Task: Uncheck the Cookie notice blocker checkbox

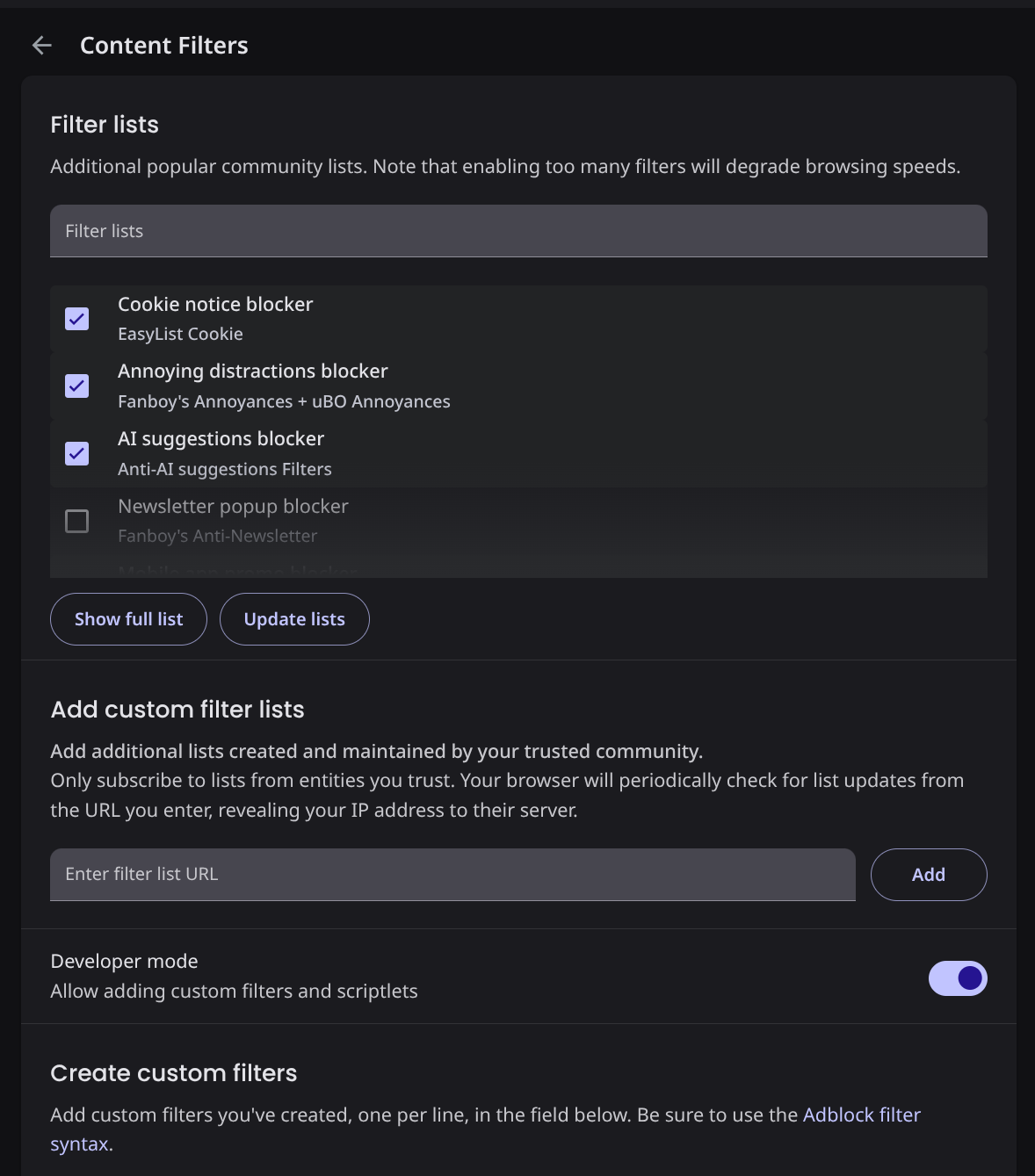Action: (77, 319)
